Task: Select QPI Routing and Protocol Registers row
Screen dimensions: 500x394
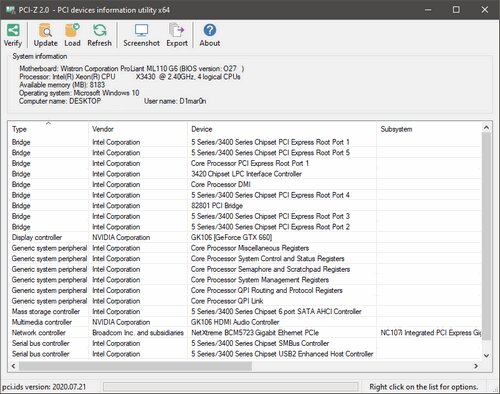Action: coord(245,290)
